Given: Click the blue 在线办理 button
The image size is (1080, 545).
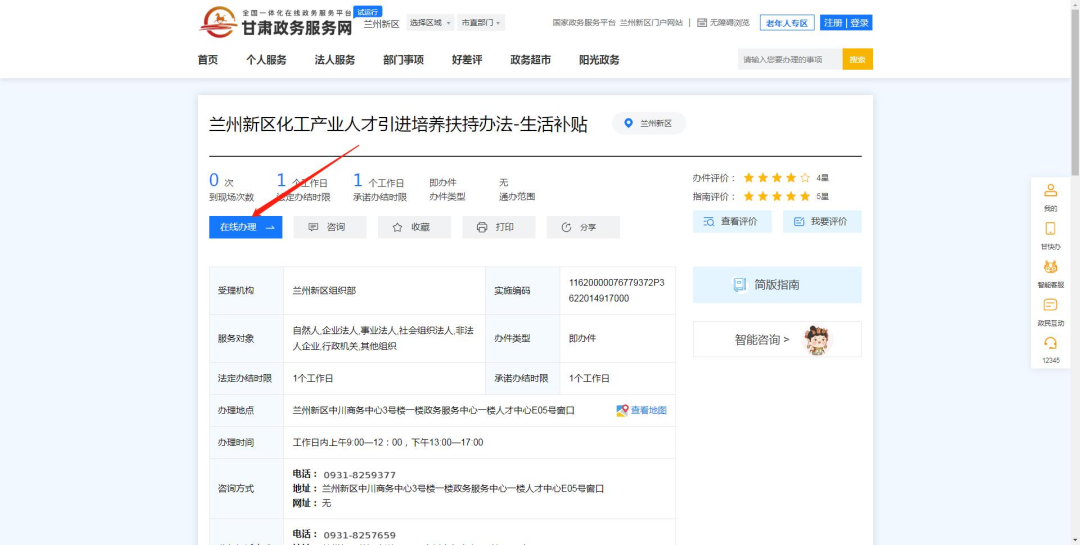Looking at the screenshot, I should (x=245, y=227).
